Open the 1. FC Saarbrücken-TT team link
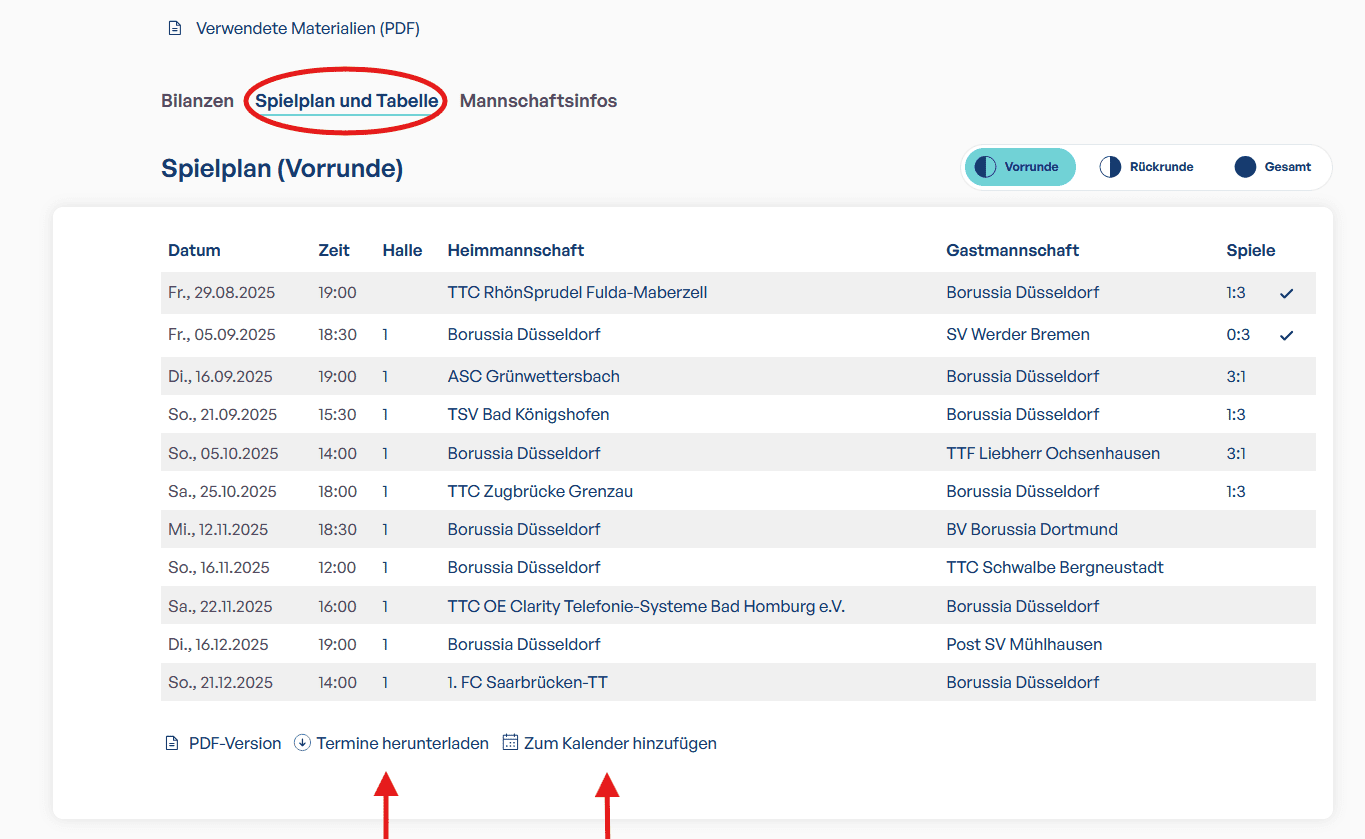The height and width of the screenshot is (839, 1365). coord(528,683)
